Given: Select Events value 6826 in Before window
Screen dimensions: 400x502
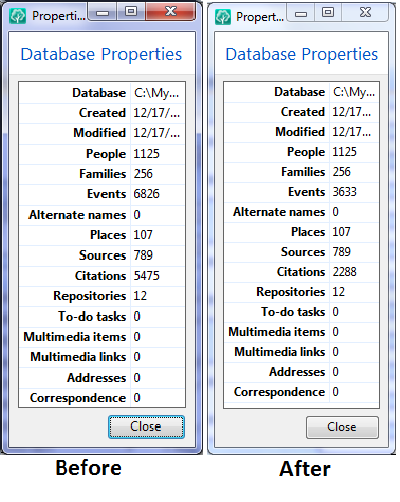Looking at the screenshot, I should [147, 194].
